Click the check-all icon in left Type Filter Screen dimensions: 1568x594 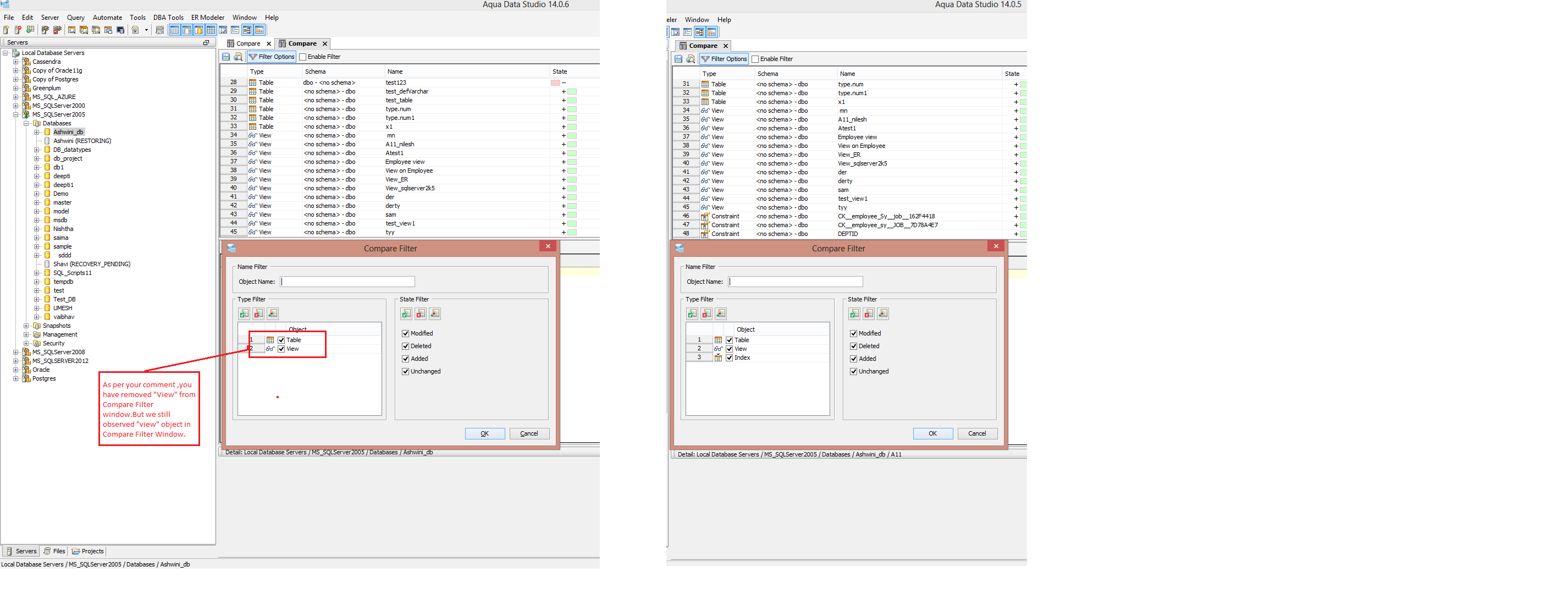(244, 313)
